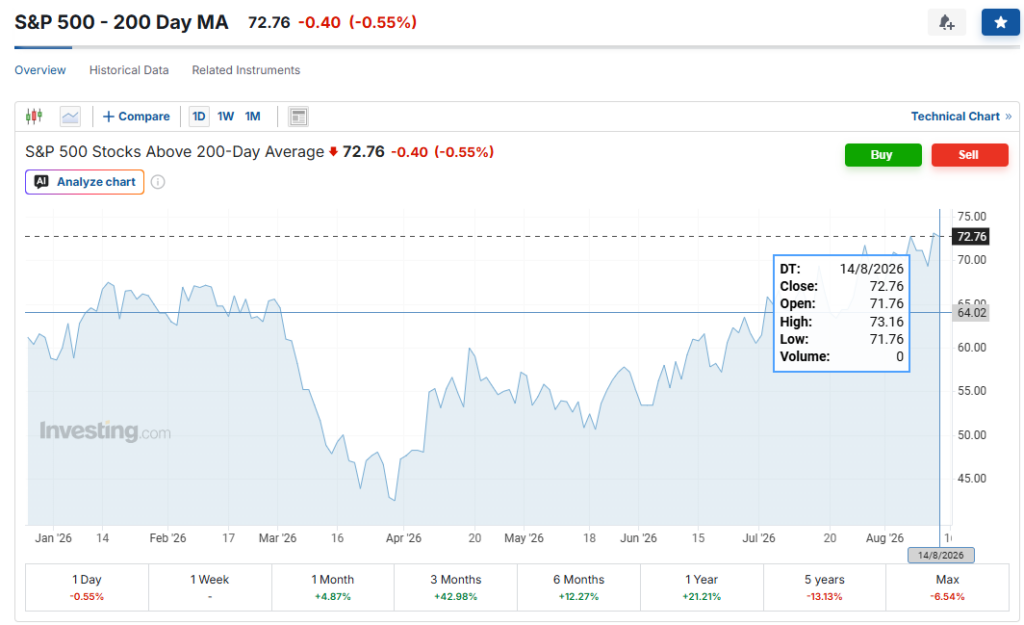The width and height of the screenshot is (1024, 625).
Task: Set chart interval to 1W
Action: tap(225, 116)
